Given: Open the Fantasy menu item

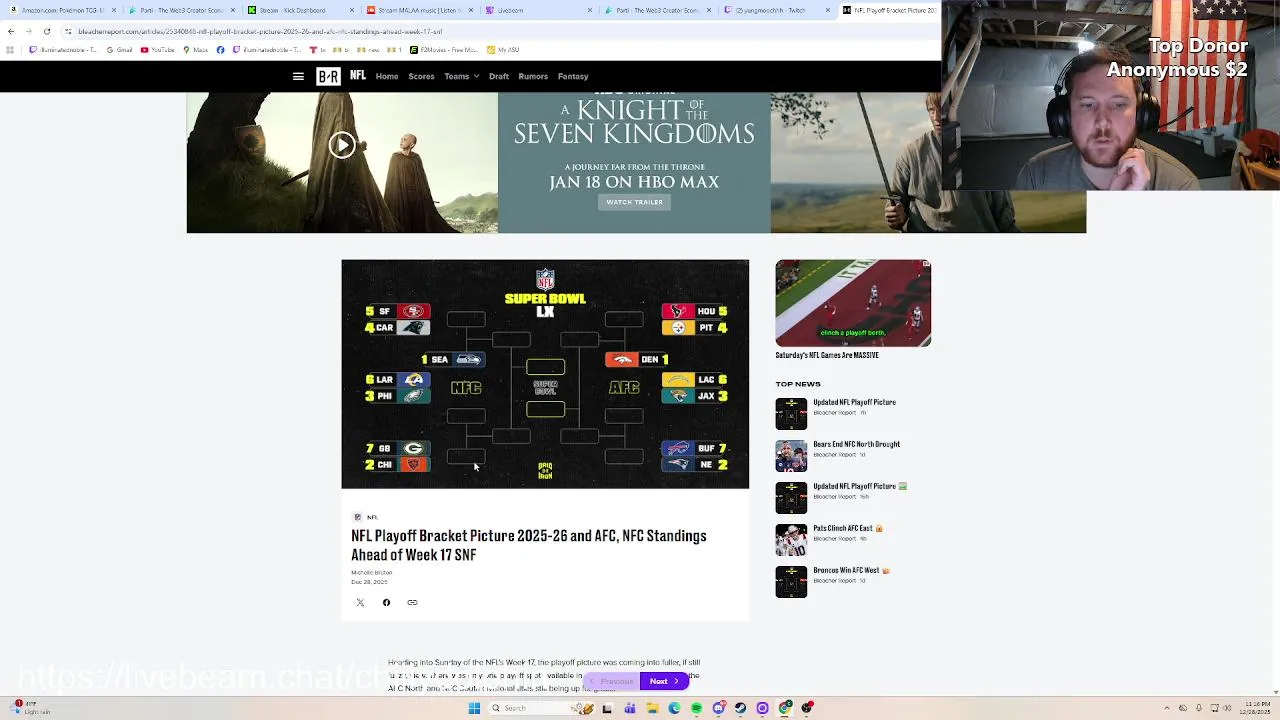Looking at the screenshot, I should click(x=573, y=76).
